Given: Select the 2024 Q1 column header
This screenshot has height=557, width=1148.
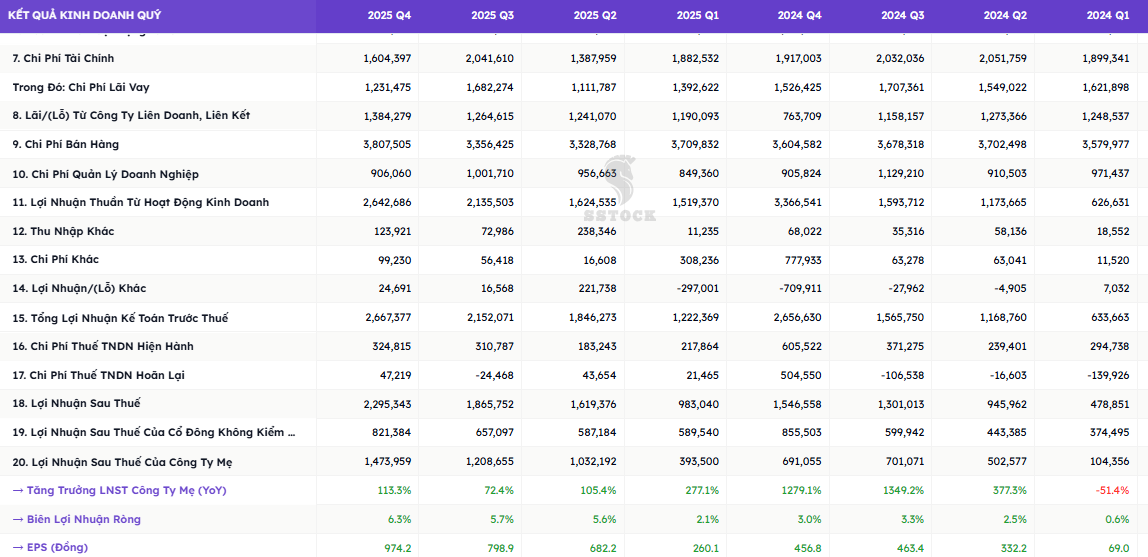Looking at the screenshot, I should click(x=1108, y=15).
